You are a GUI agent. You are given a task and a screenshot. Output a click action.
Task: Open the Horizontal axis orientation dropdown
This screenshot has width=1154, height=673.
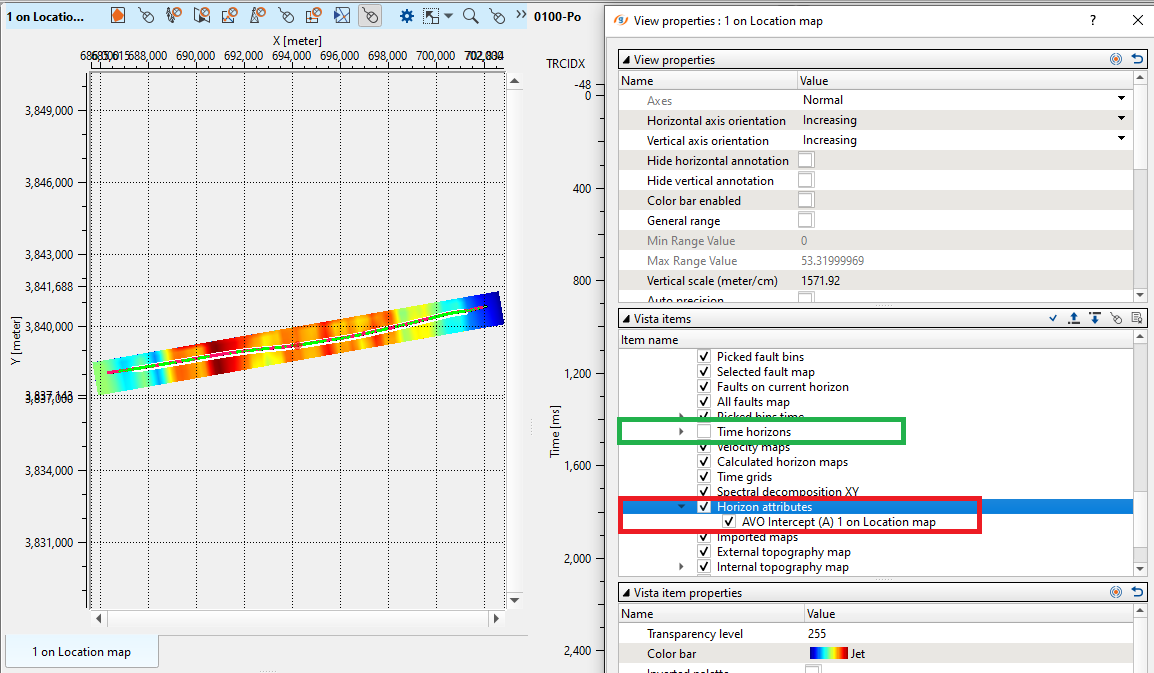(x=1121, y=120)
